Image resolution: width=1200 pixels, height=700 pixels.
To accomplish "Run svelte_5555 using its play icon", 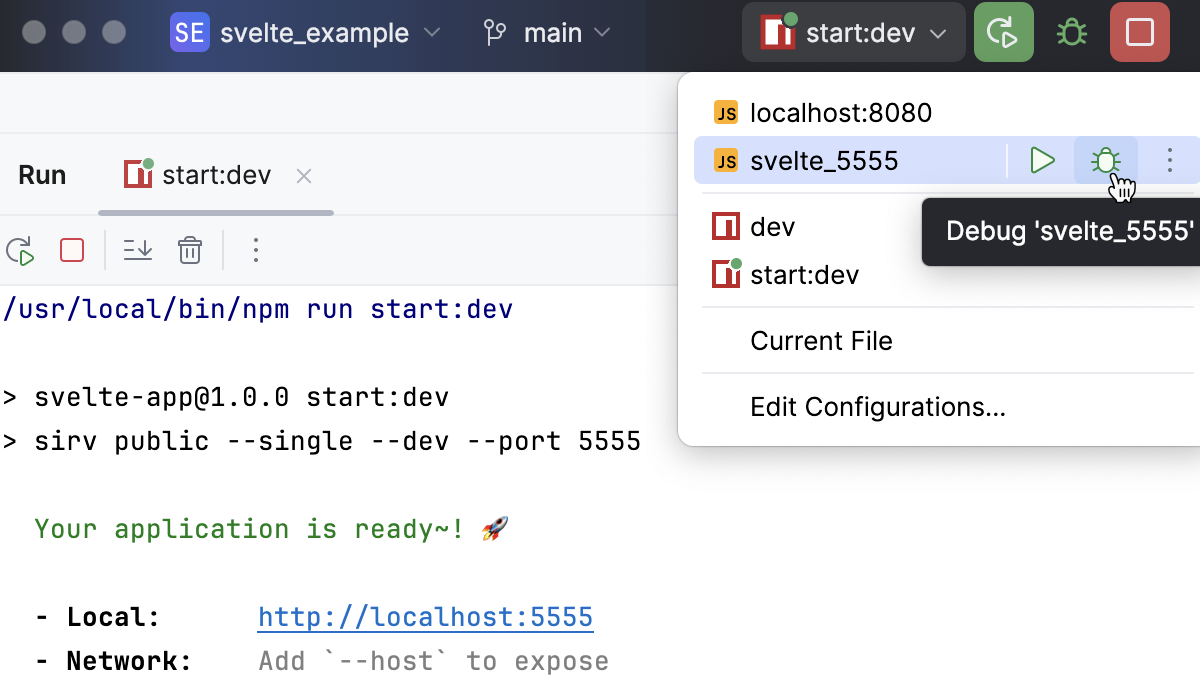I will click(1043, 160).
